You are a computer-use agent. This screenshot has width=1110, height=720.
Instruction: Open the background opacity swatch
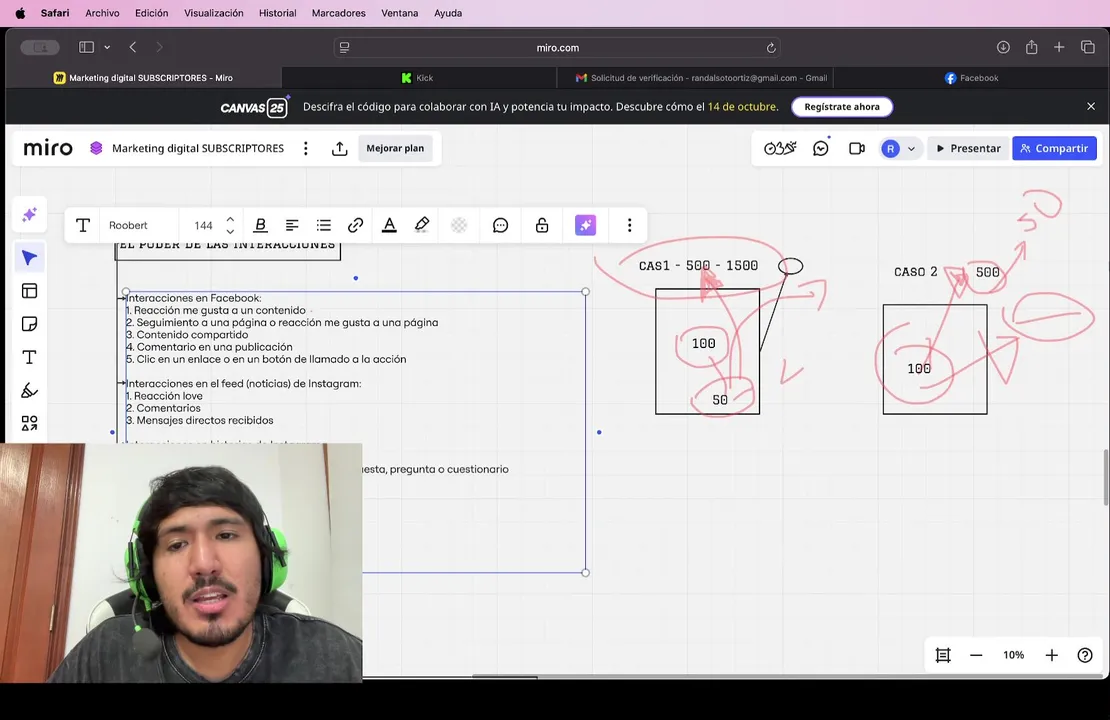coord(459,225)
